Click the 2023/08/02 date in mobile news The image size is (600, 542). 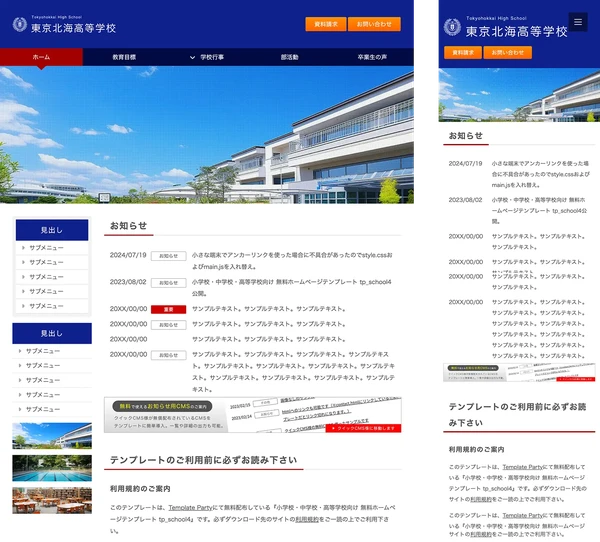(465, 200)
